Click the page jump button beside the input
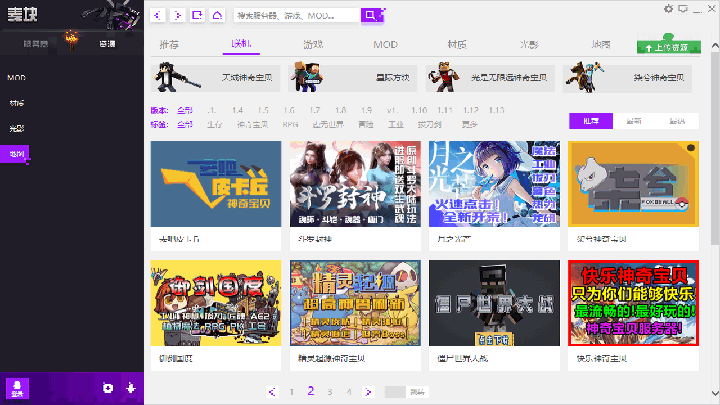720x405 pixels. 417,392
